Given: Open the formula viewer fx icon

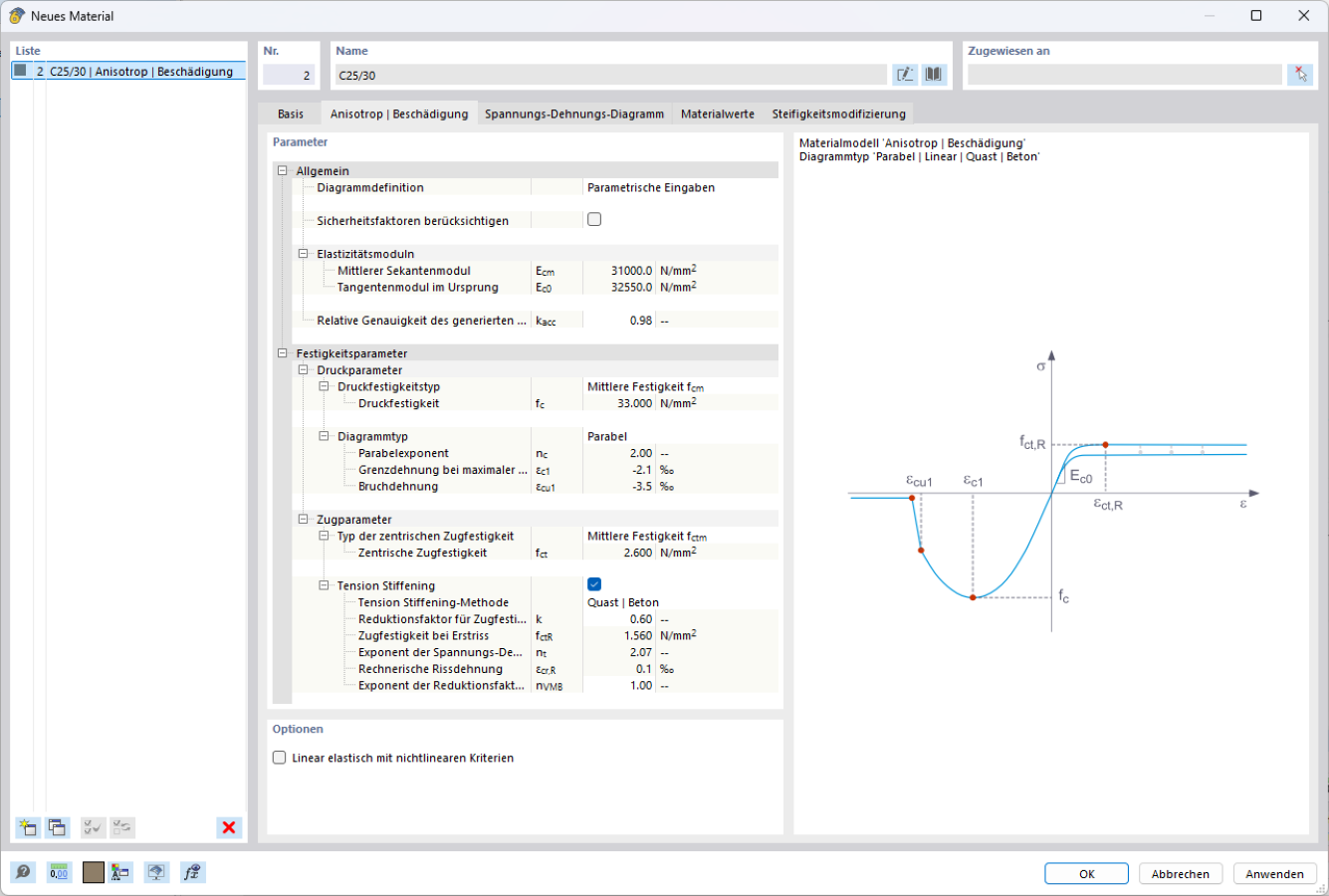Looking at the screenshot, I should [x=193, y=873].
